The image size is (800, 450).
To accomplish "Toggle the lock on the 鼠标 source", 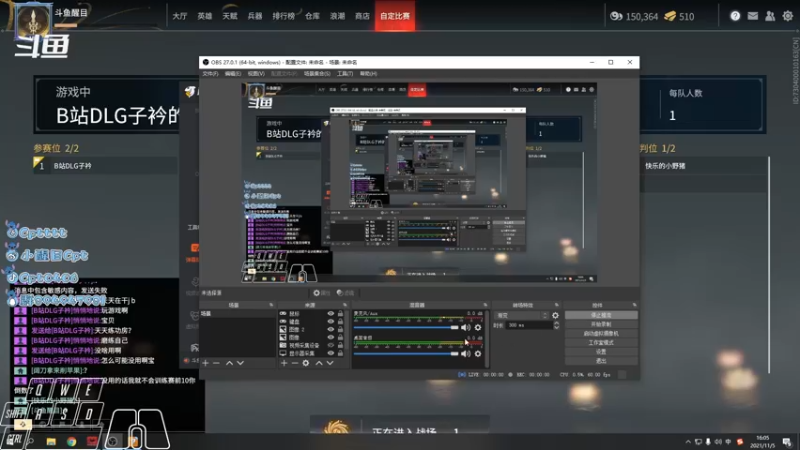I will tap(340, 314).
